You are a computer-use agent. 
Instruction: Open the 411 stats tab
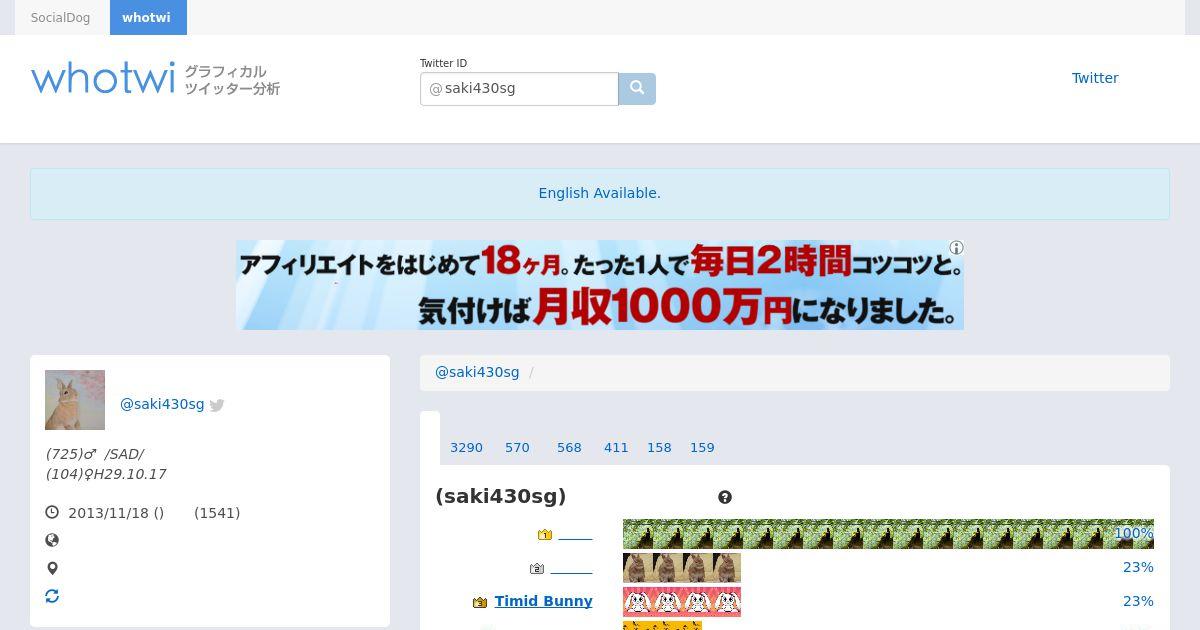pos(616,448)
